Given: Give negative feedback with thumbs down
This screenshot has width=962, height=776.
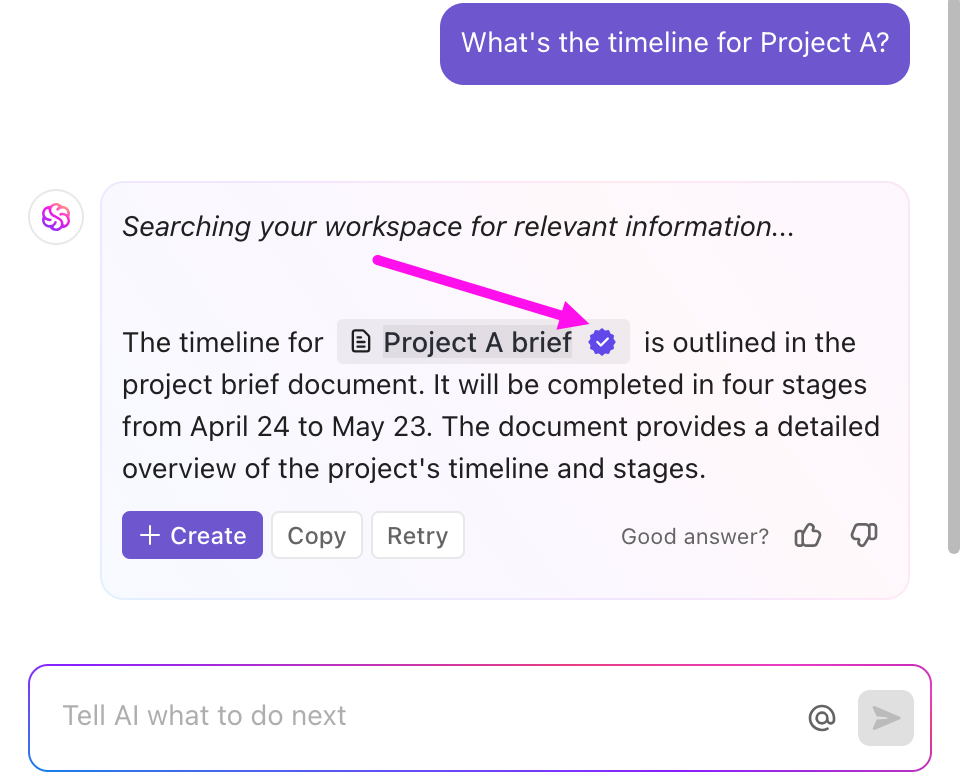Looking at the screenshot, I should [863, 535].
